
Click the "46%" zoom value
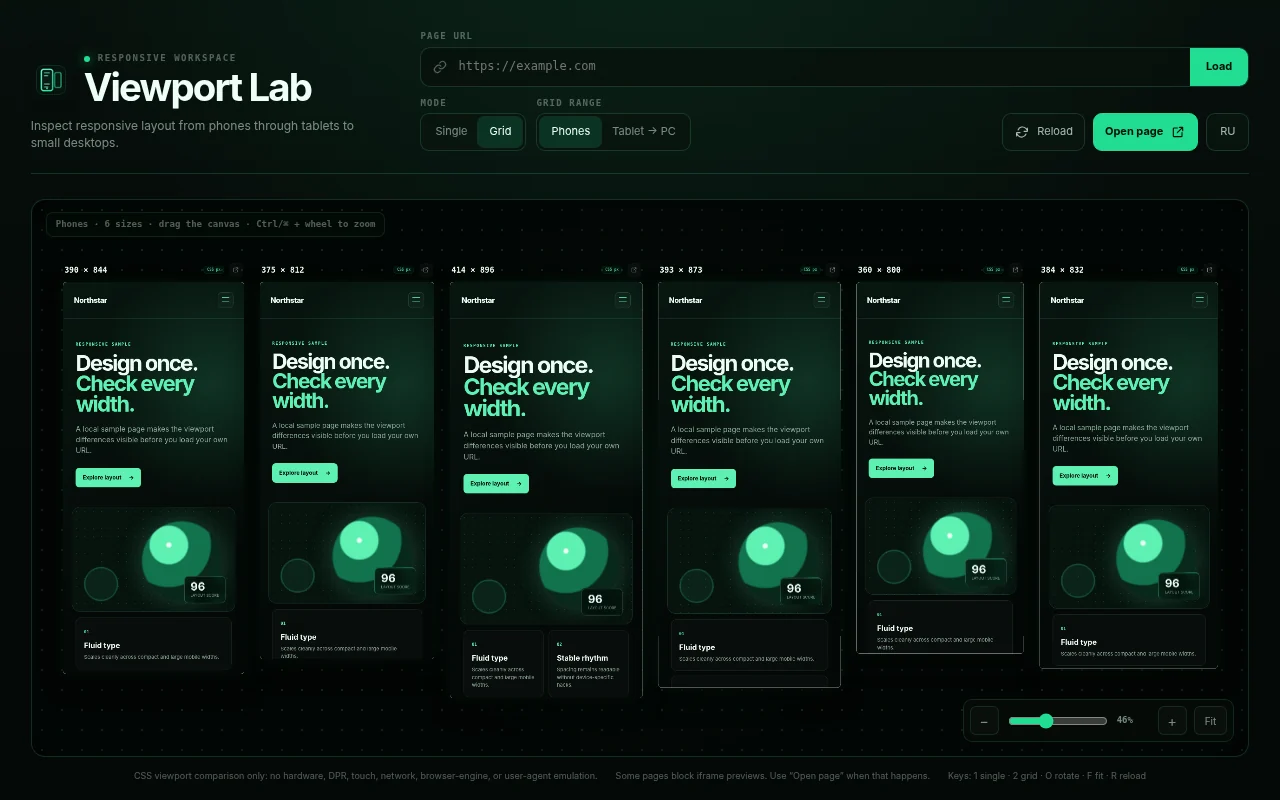coord(1125,720)
